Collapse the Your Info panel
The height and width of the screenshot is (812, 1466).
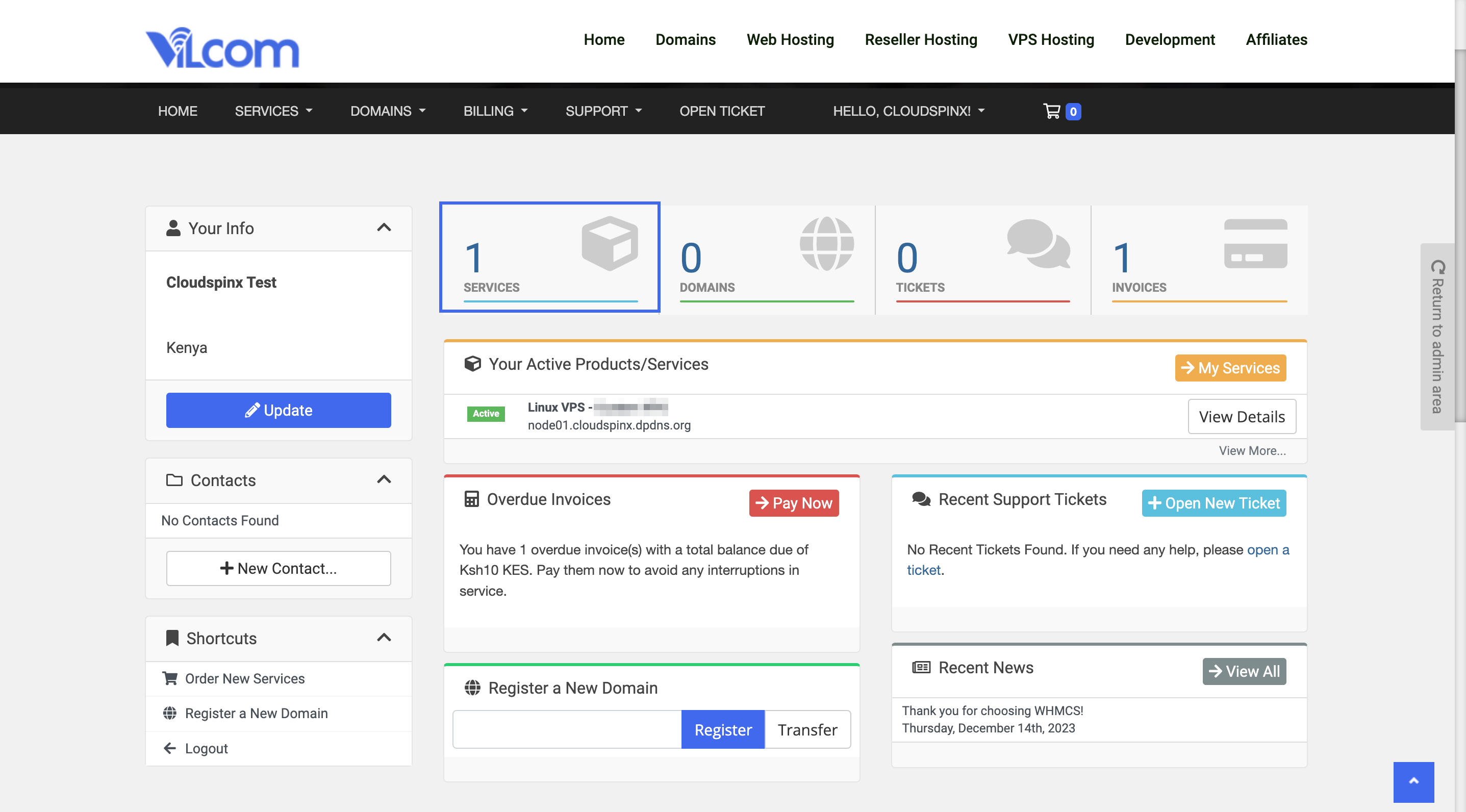click(384, 228)
